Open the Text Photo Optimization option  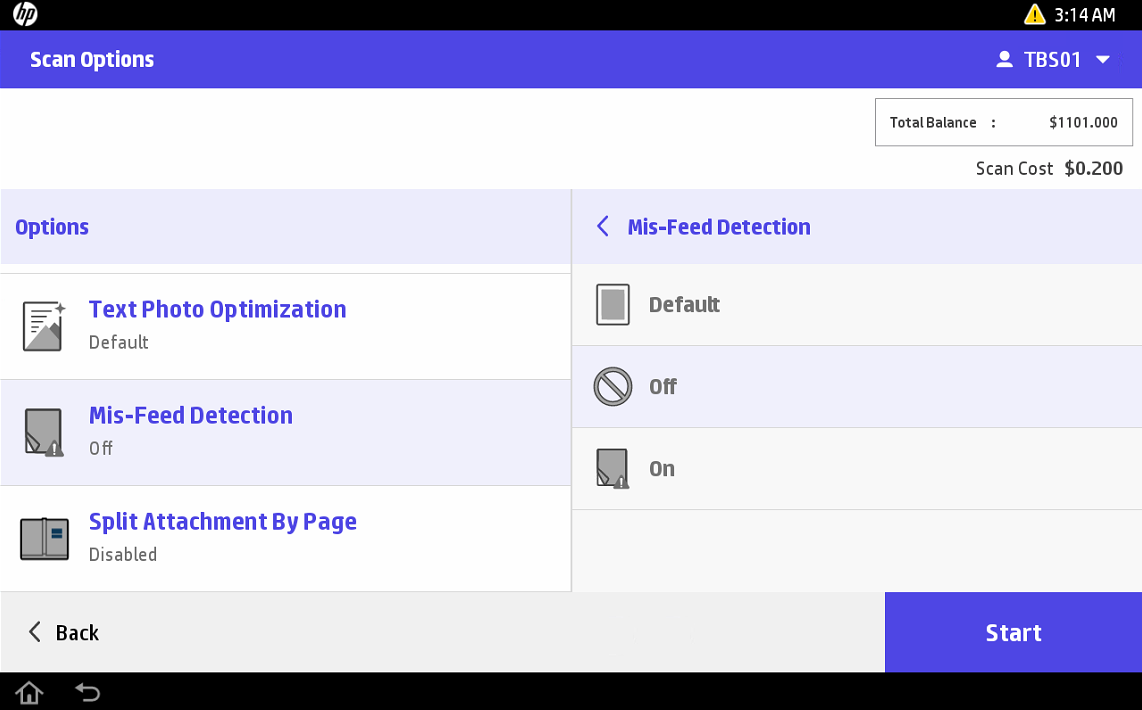[217, 310]
